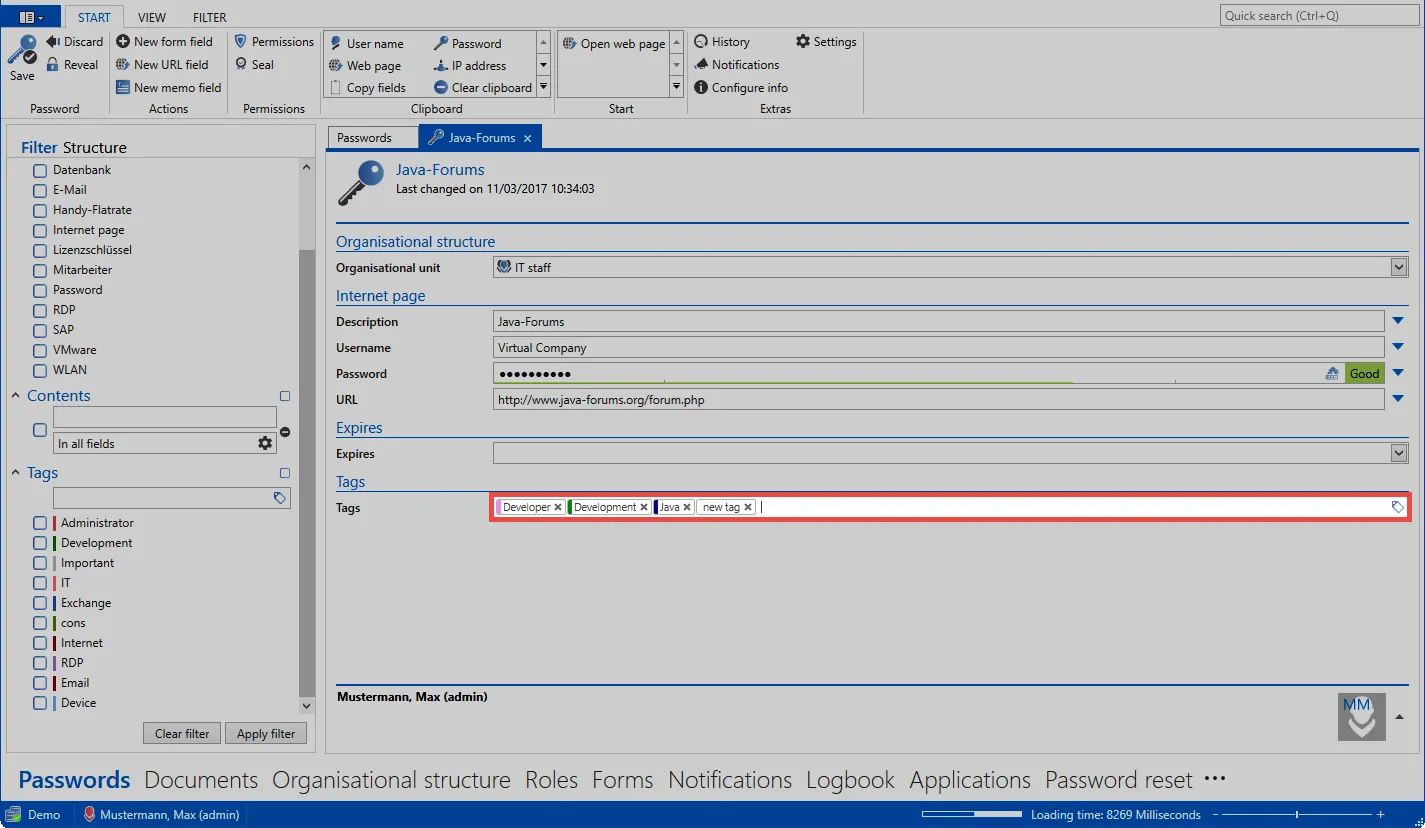
Task: Copy the Web page to clipboard
Action: 365,66
